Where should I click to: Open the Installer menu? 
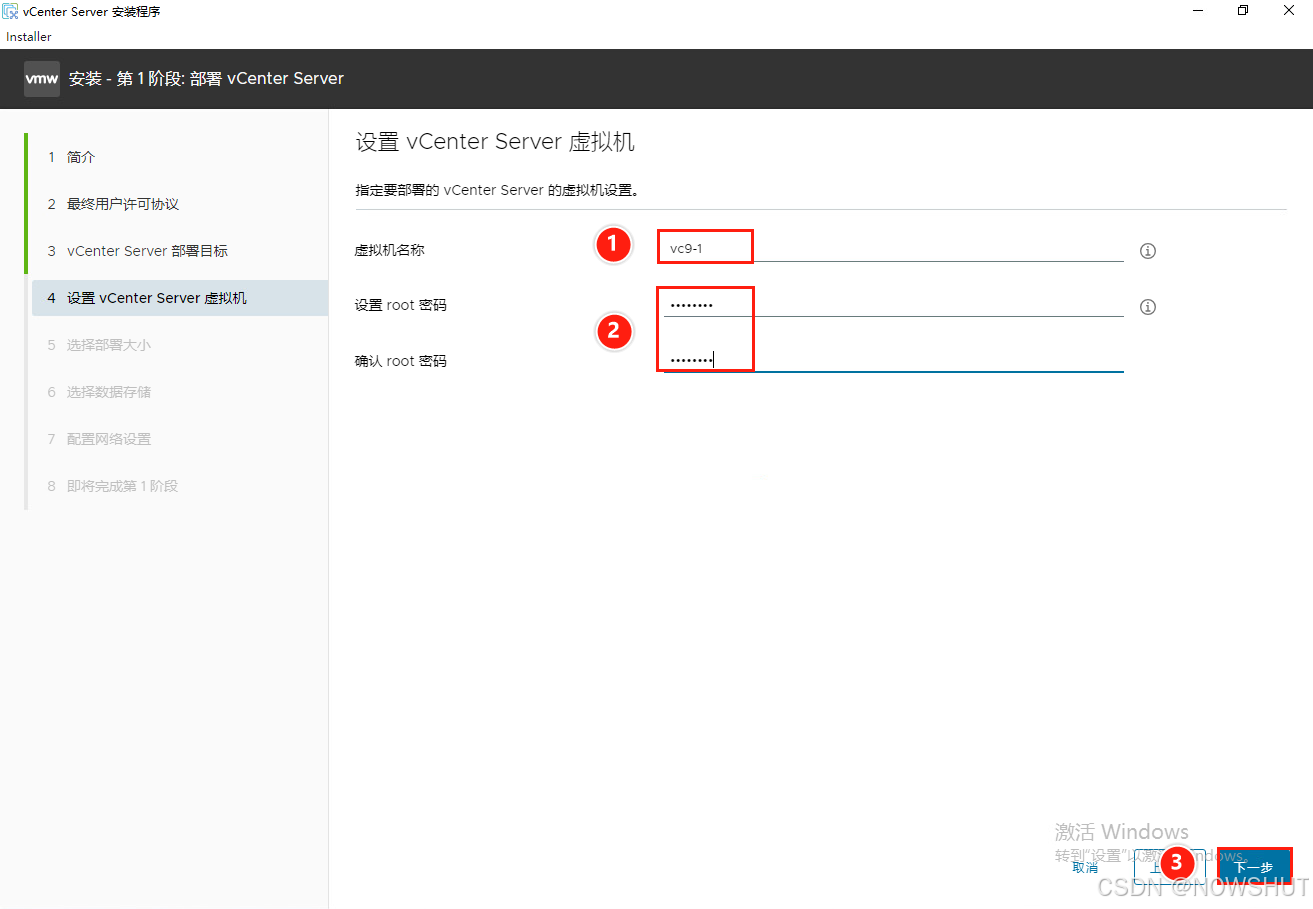(29, 37)
